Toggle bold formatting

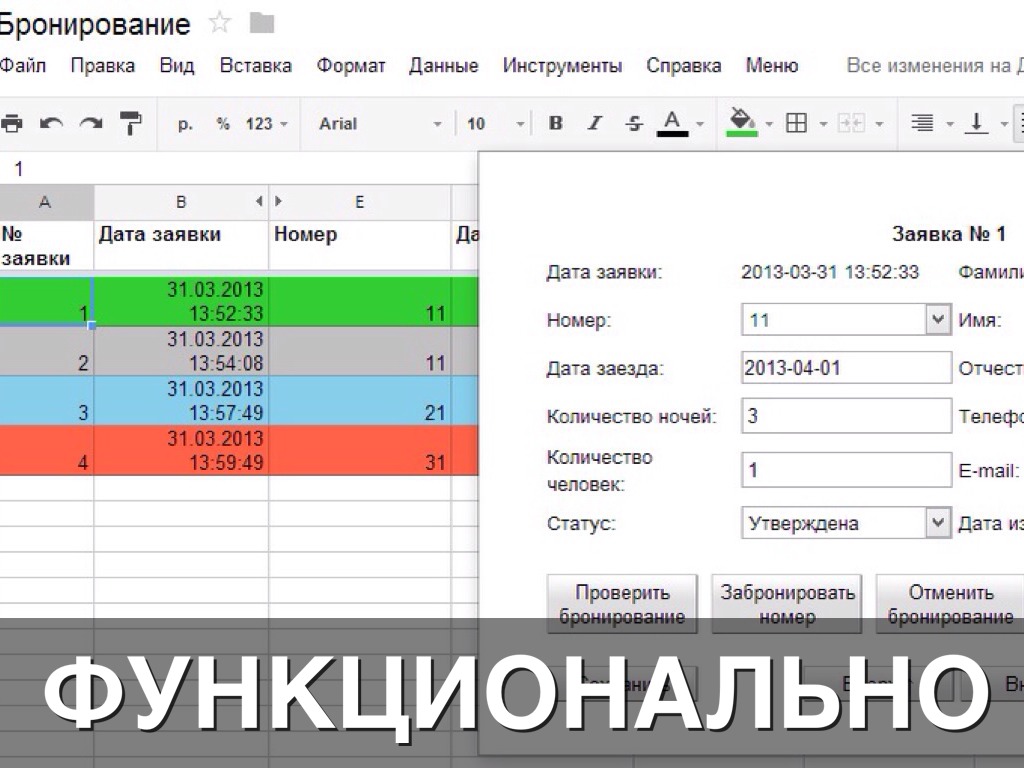[x=556, y=124]
